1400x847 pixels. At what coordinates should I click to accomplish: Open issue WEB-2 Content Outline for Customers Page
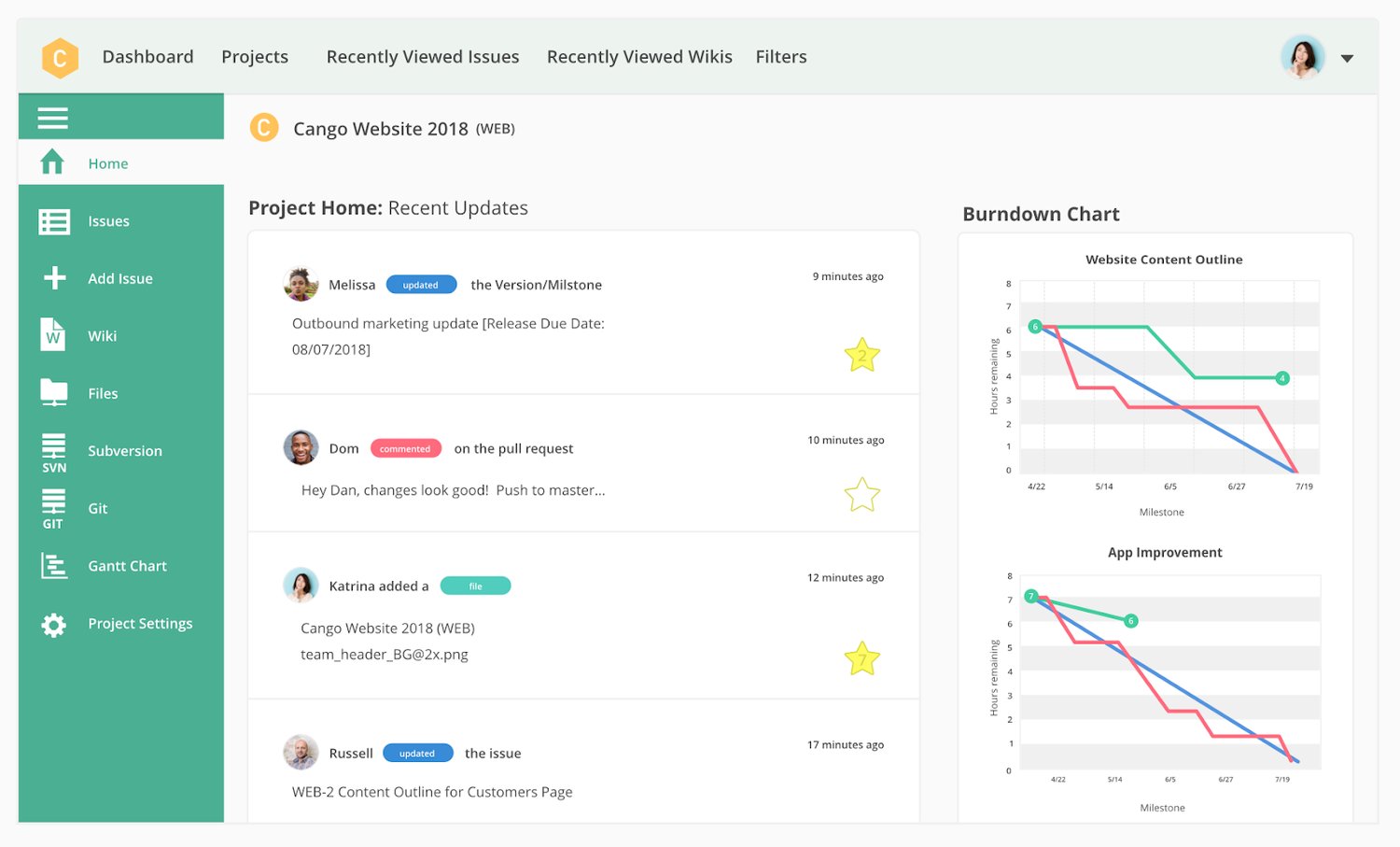(x=430, y=791)
